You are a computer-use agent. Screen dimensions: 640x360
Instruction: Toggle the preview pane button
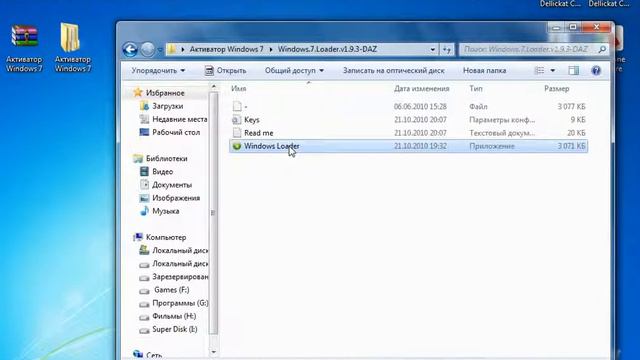tap(573, 71)
